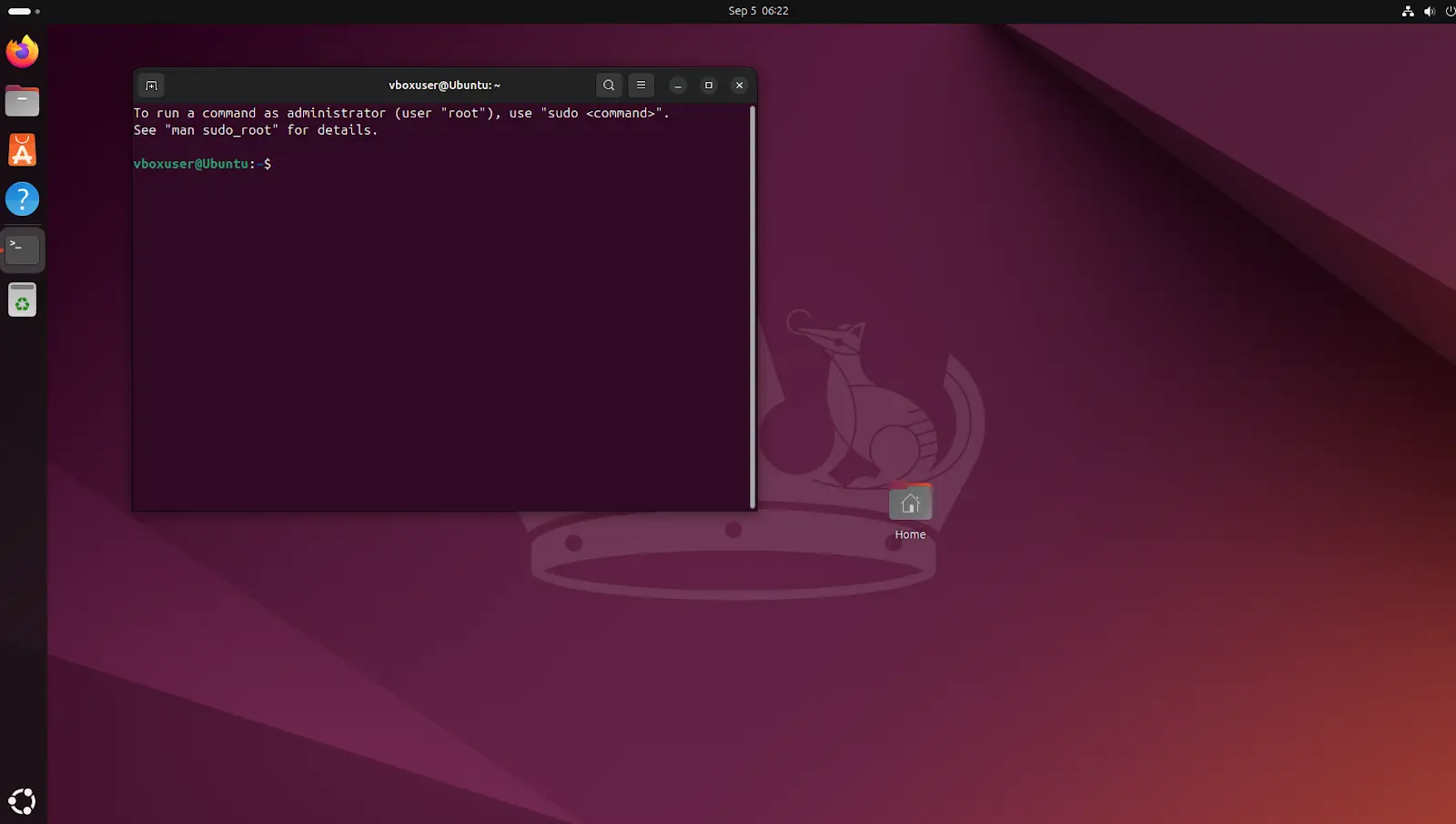Click the vboxuser@Ubuntu command prompt line
Screen dimensions: 1456x824
pos(202,164)
